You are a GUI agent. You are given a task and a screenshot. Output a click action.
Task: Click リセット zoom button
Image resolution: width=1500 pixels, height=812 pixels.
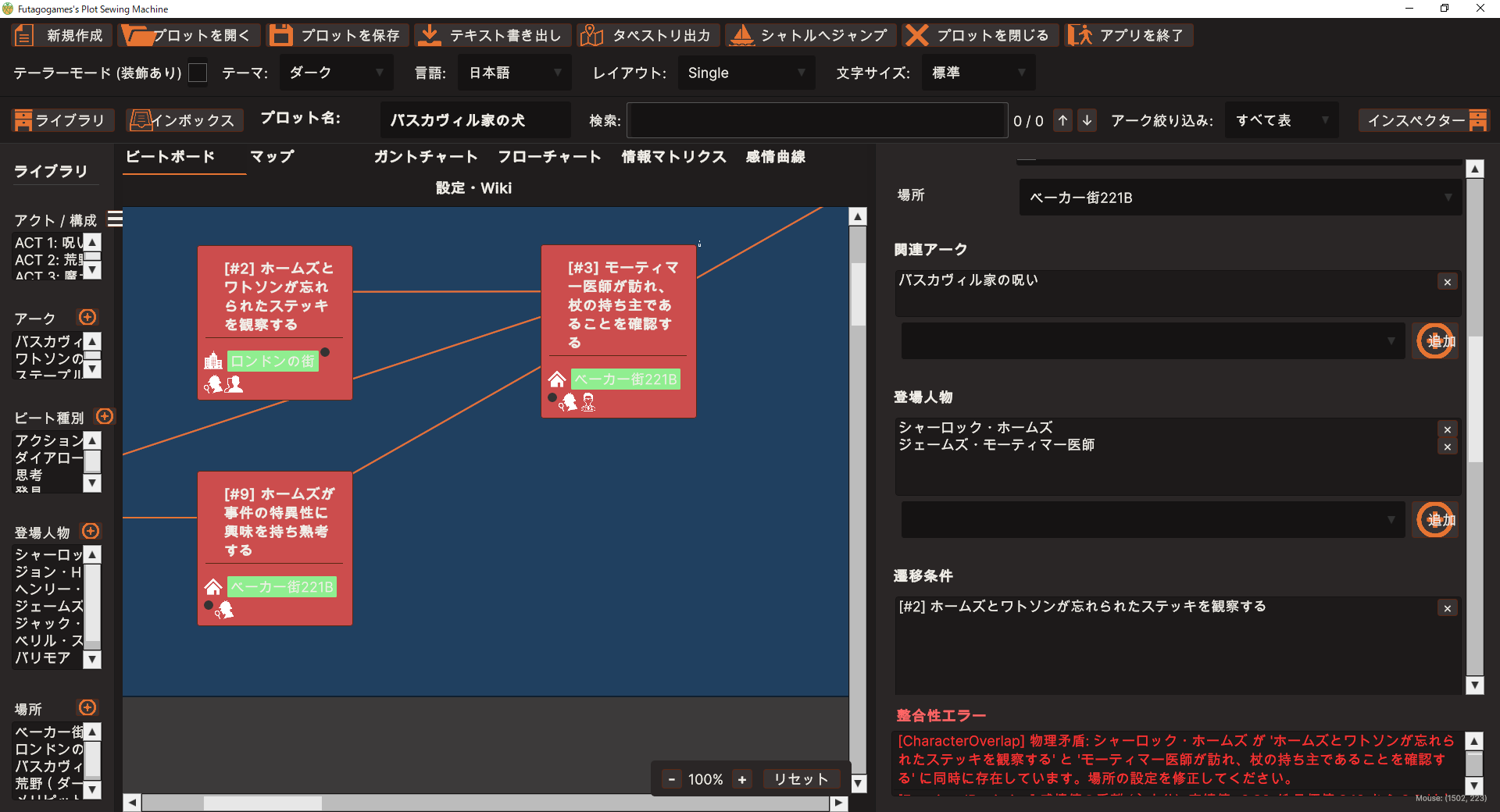(801, 779)
